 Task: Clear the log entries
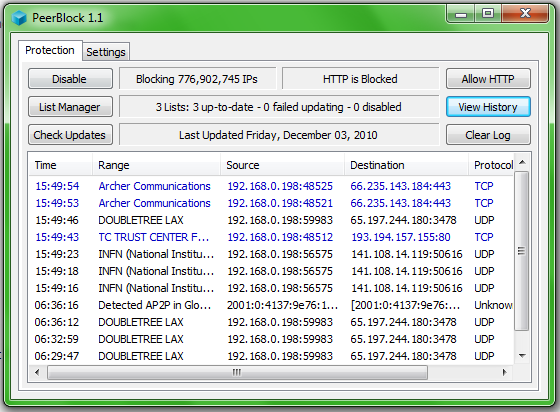click(x=488, y=135)
